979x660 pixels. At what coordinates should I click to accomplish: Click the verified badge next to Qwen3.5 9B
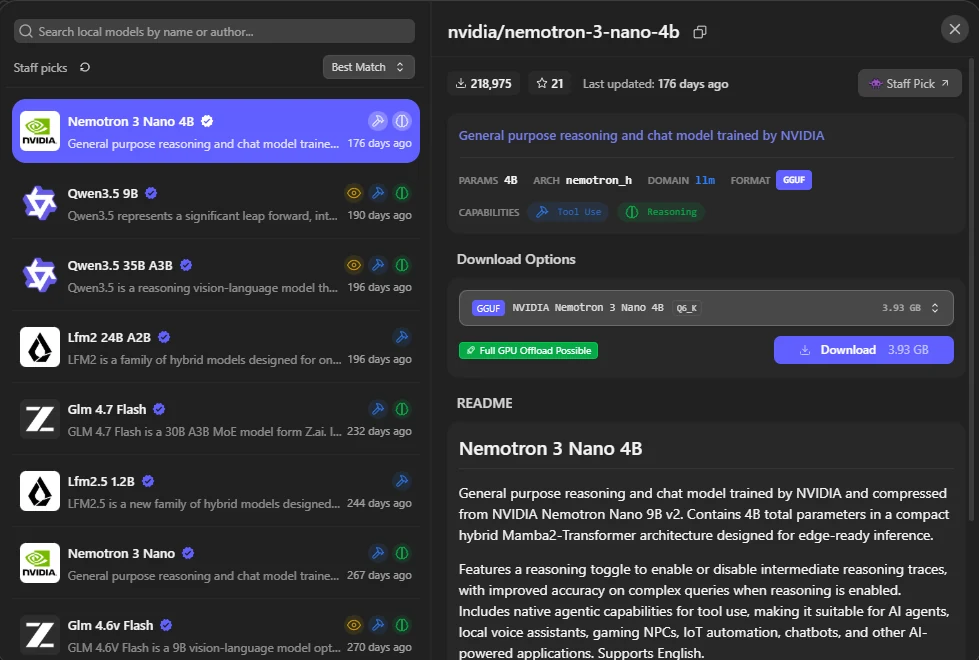pos(151,194)
